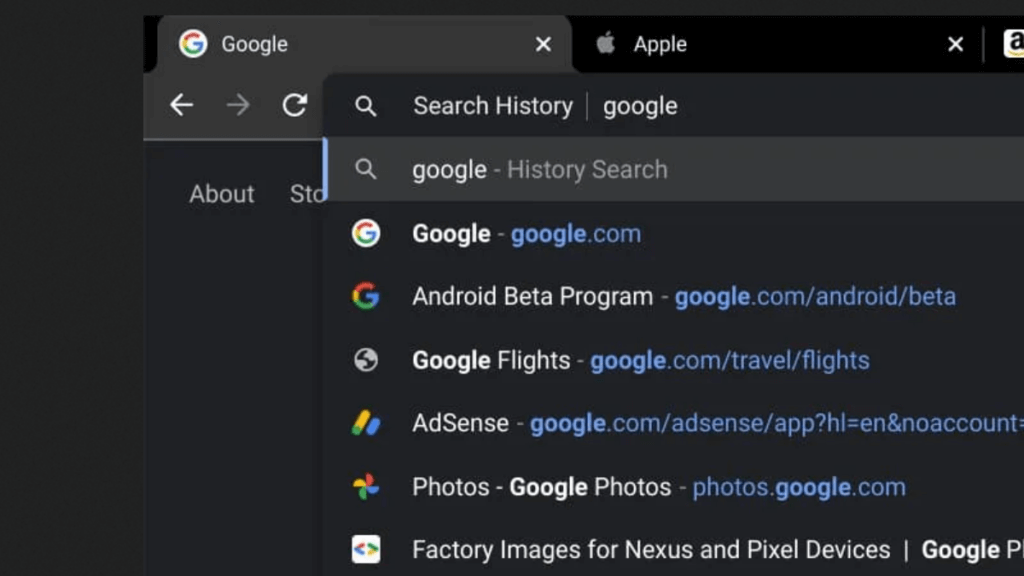The height and width of the screenshot is (576, 1024).
Task: Click the Google Photos pinwheel icon
Action: click(366, 487)
